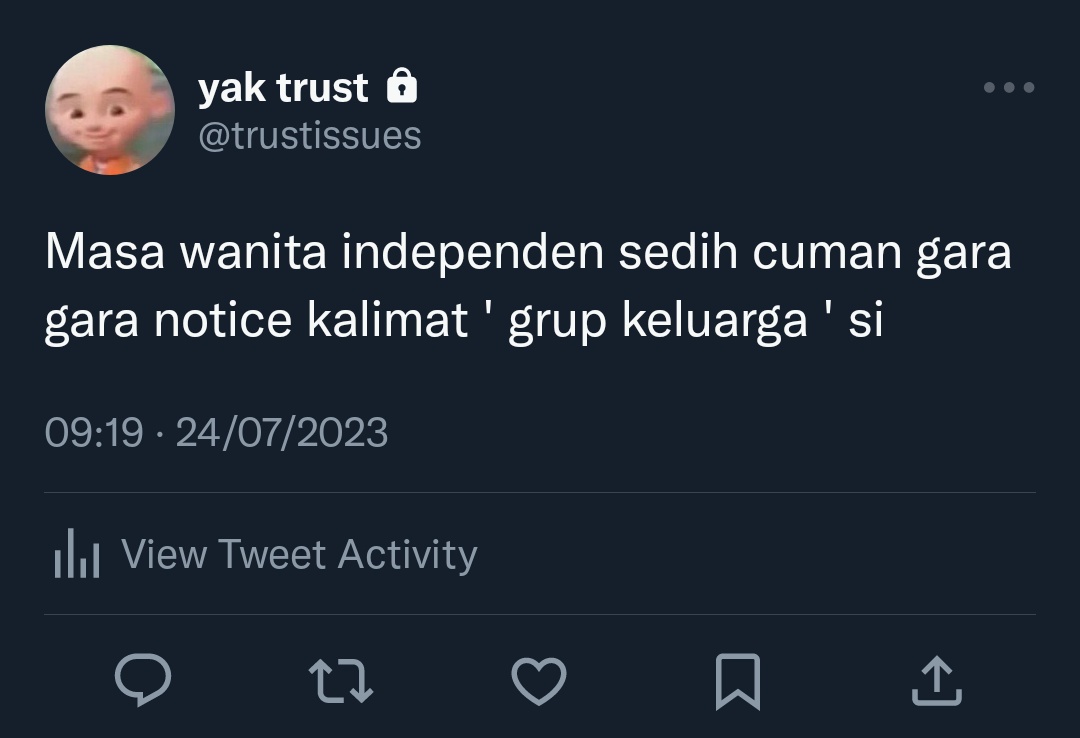The image size is (1080, 738).
Task: Click the word "kalimat" in the tweet
Action: (x=388, y=320)
